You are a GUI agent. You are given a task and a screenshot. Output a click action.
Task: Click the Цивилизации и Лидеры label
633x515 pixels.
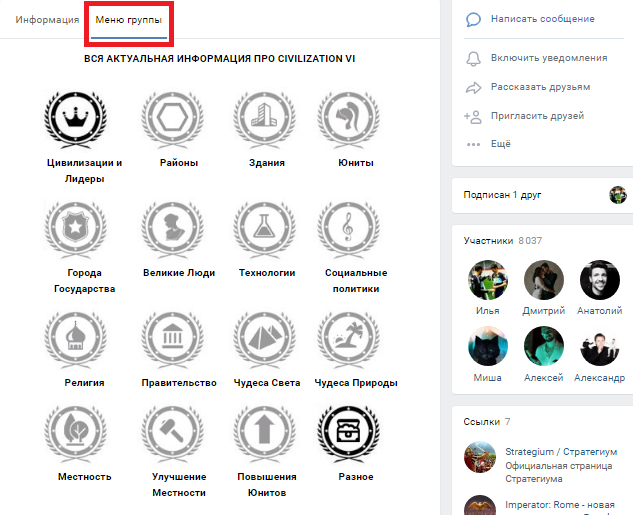(x=84, y=171)
